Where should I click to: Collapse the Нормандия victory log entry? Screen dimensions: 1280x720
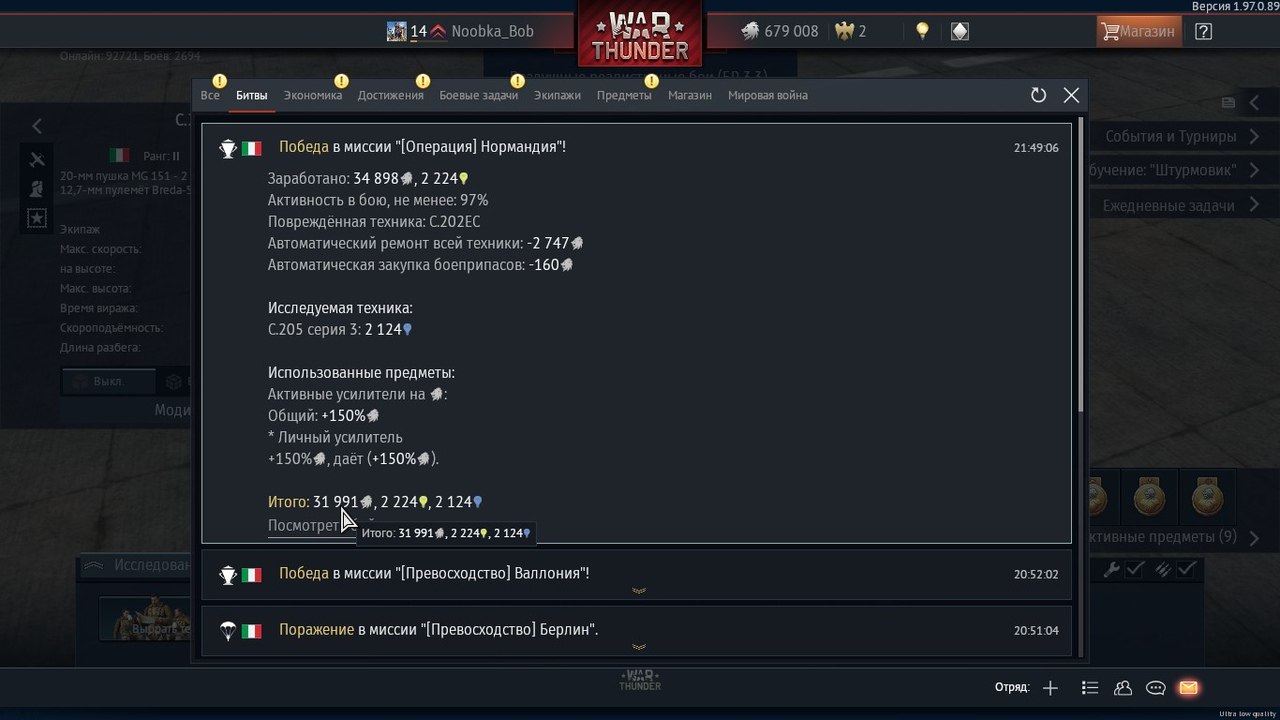pyautogui.click(x=636, y=147)
